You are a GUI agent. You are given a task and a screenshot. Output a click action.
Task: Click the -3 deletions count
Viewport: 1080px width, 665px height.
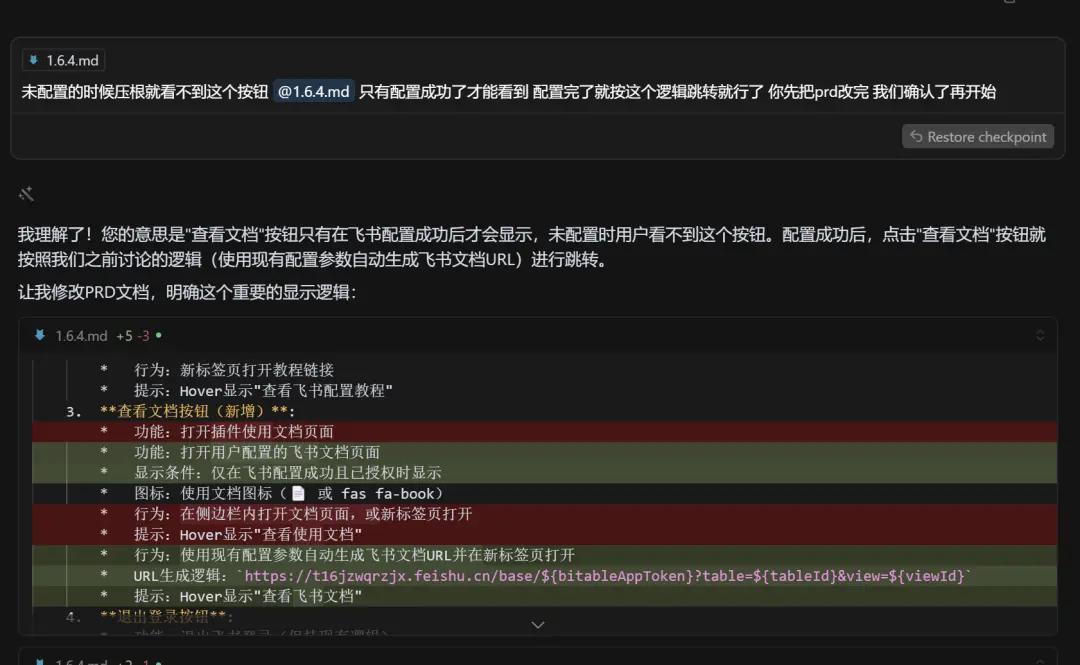(x=143, y=336)
